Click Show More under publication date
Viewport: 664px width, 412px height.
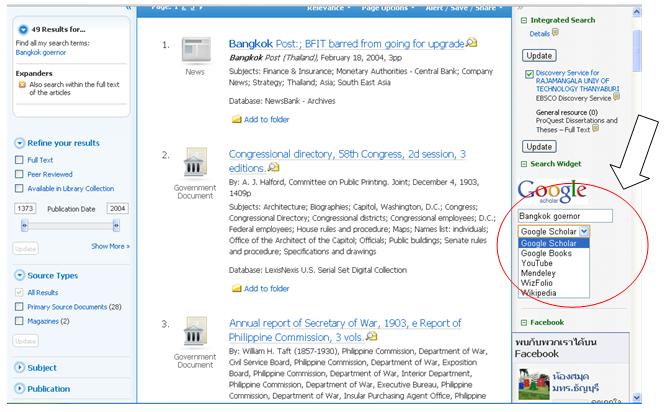click(110, 246)
